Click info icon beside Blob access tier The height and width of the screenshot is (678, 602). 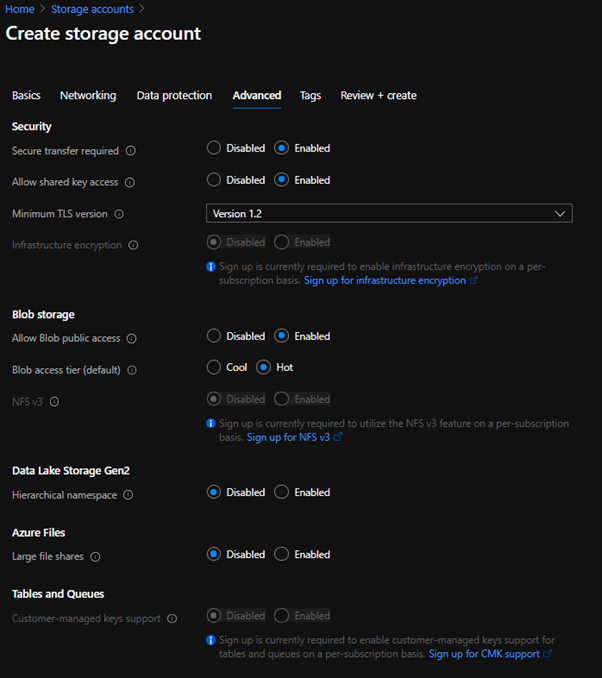[132, 370]
